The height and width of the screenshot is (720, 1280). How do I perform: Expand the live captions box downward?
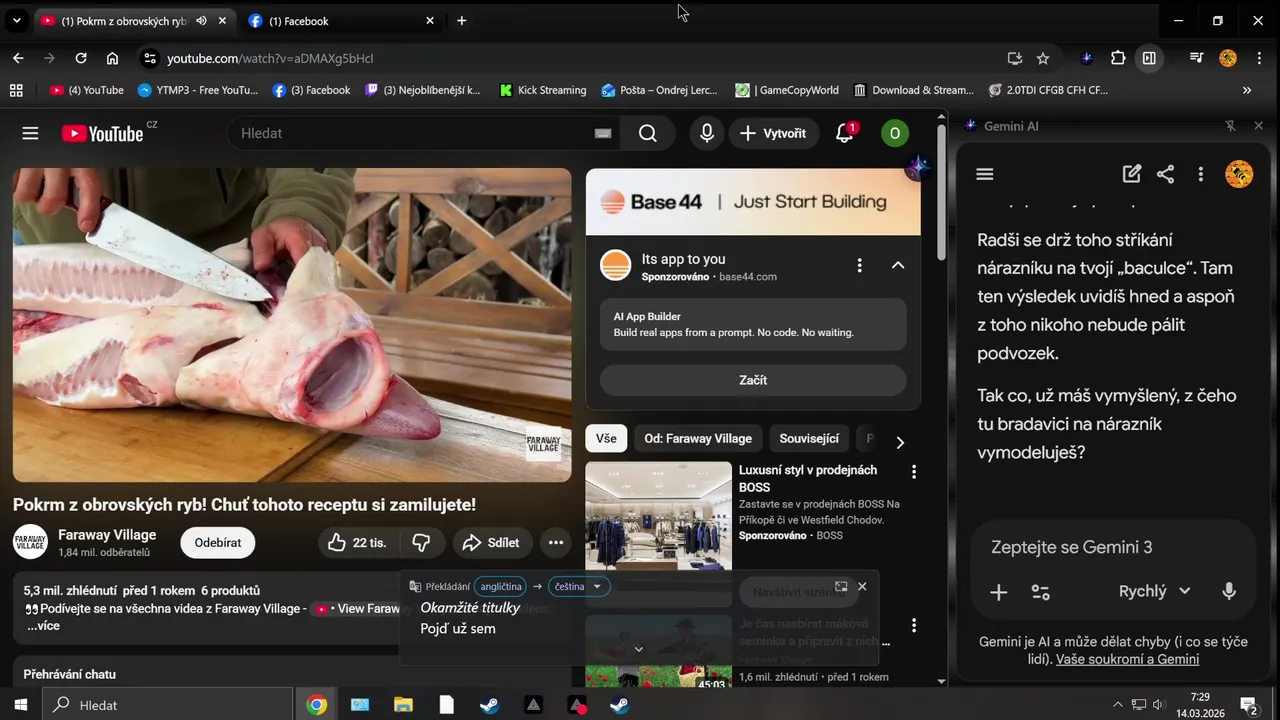click(638, 649)
